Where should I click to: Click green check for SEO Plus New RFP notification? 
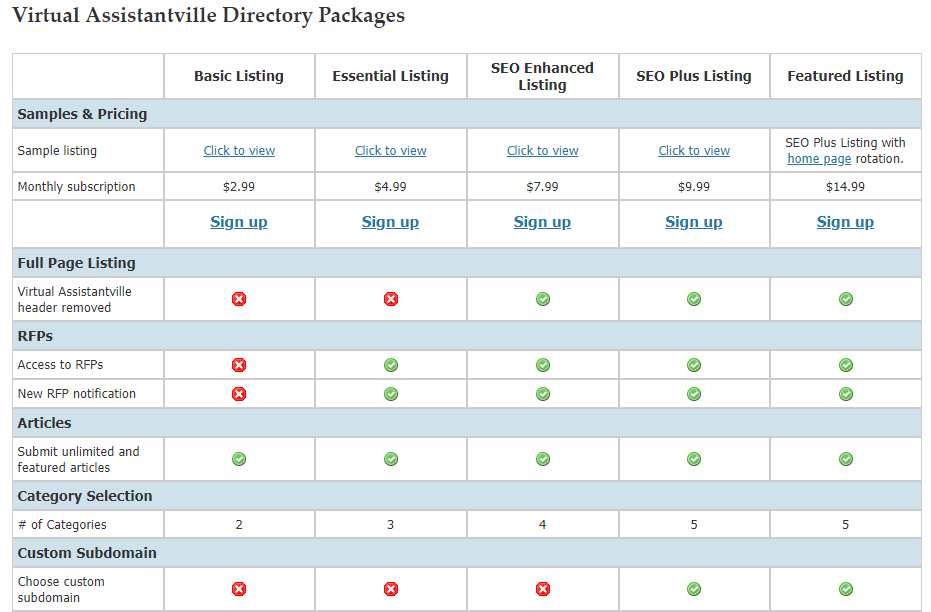(x=694, y=394)
